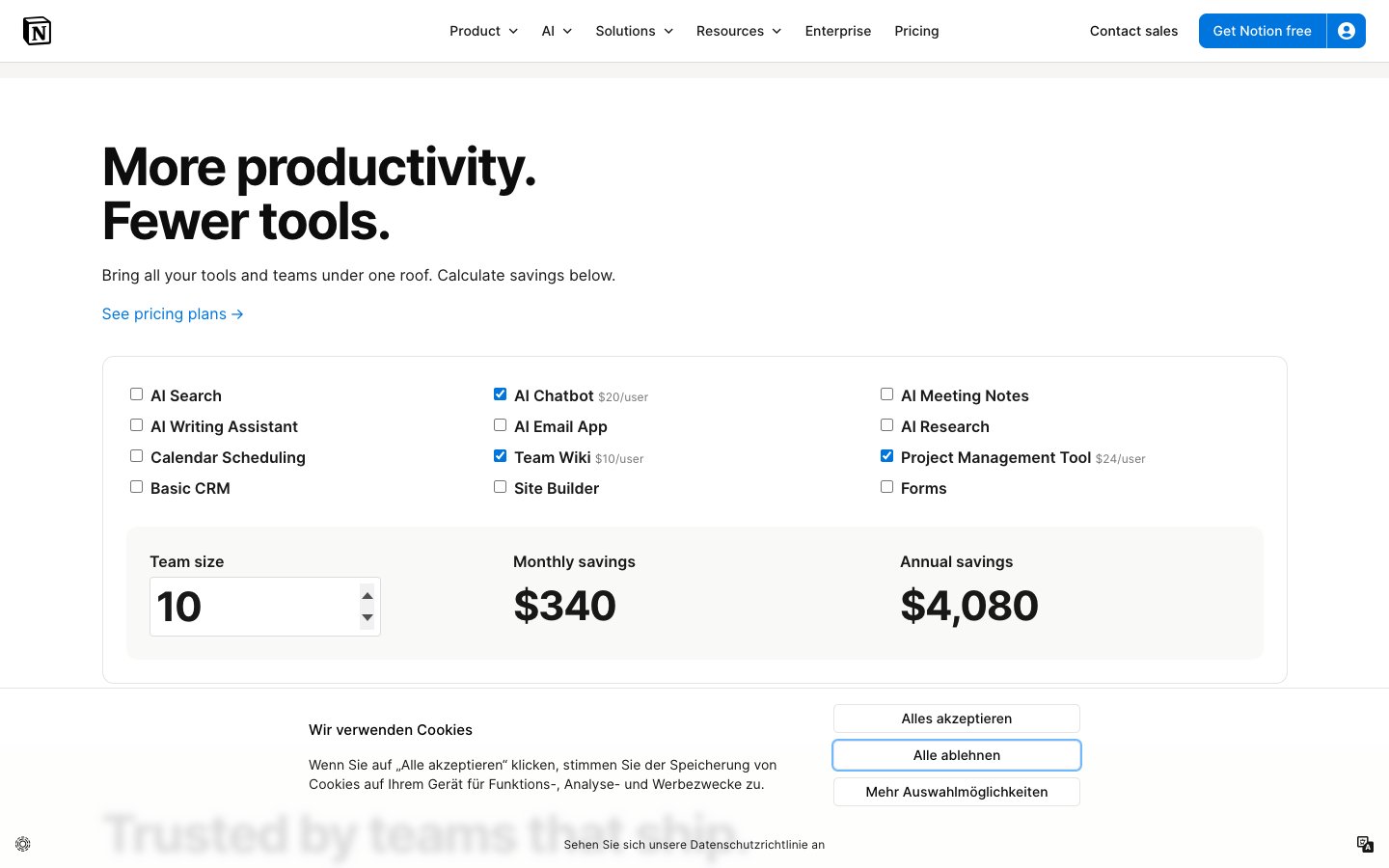This screenshot has height=868, width=1389.
Task: Uncheck the AI Chatbot checkbox
Action: coord(500,394)
